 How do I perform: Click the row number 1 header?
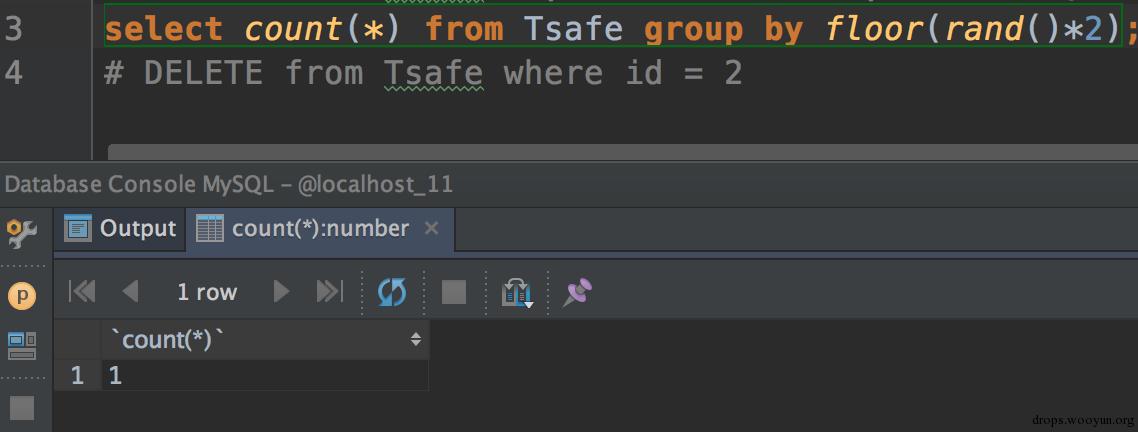[78, 375]
